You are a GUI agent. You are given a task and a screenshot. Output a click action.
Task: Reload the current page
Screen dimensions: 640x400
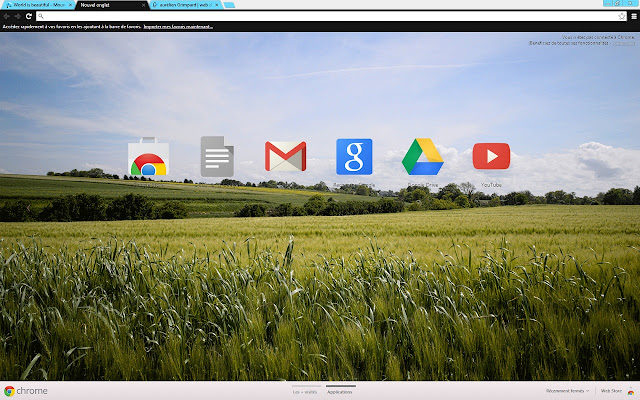pos(29,16)
